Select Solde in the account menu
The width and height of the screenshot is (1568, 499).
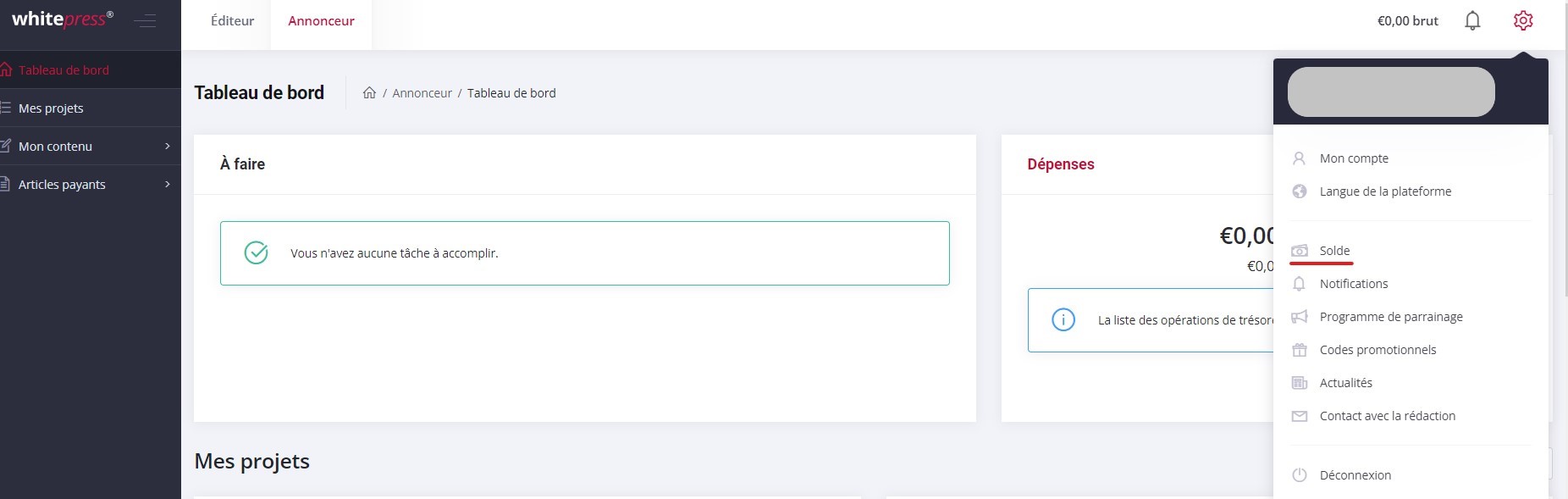[1334, 251]
